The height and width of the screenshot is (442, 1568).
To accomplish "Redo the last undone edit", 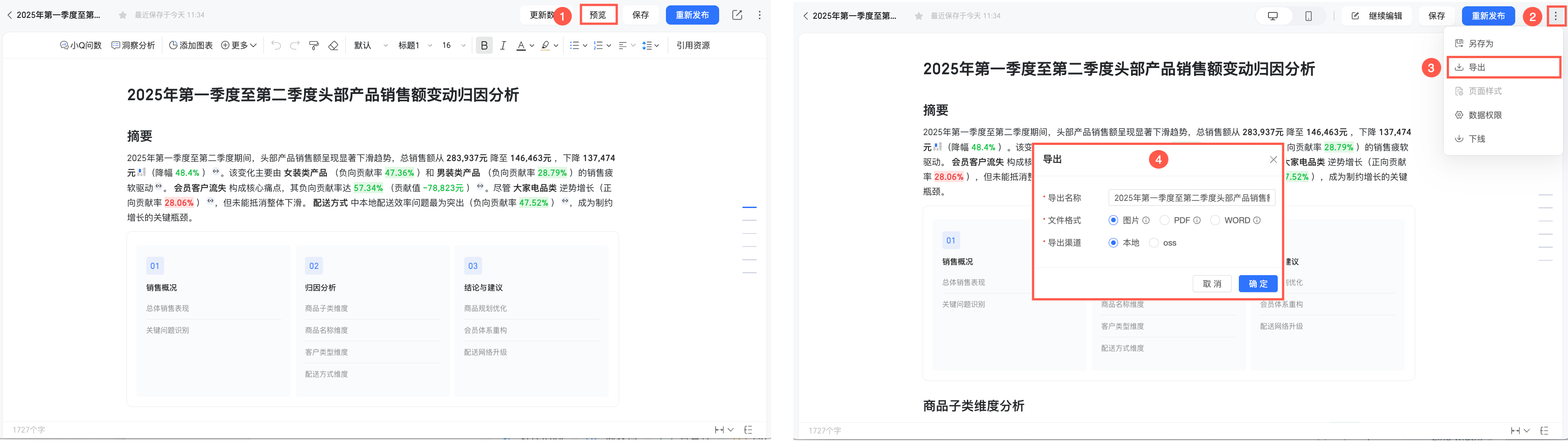I will 295,46.
